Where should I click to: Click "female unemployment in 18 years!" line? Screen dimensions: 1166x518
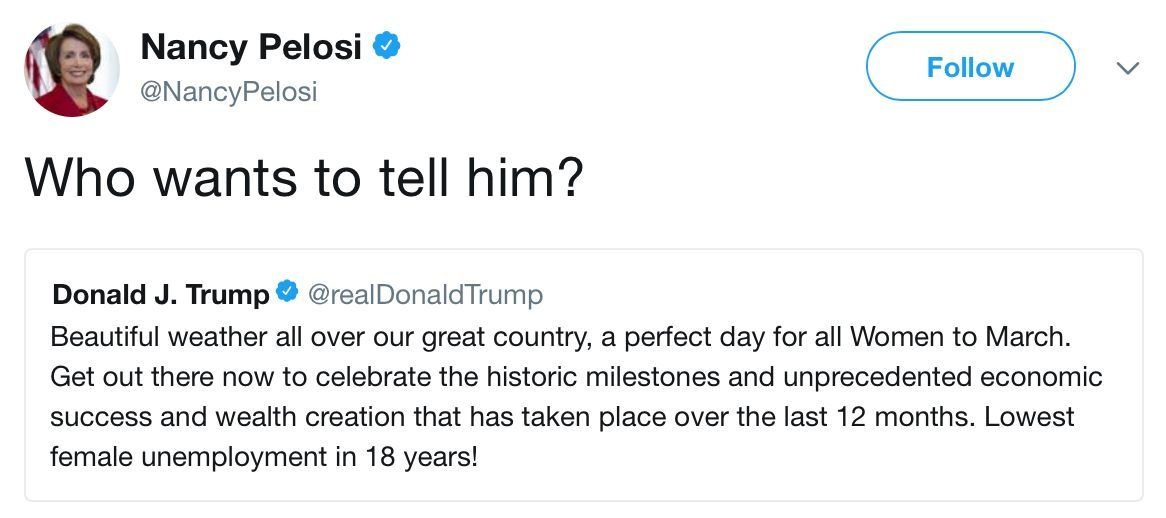coord(264,459)
